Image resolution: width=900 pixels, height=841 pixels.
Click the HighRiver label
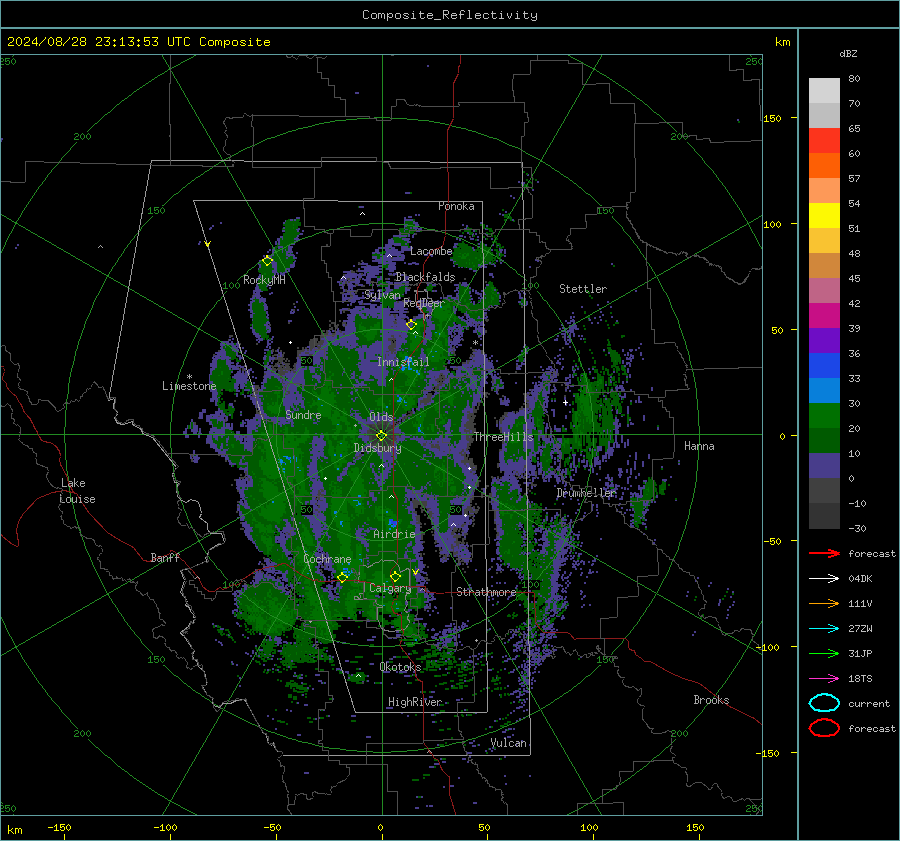point(415,702)
